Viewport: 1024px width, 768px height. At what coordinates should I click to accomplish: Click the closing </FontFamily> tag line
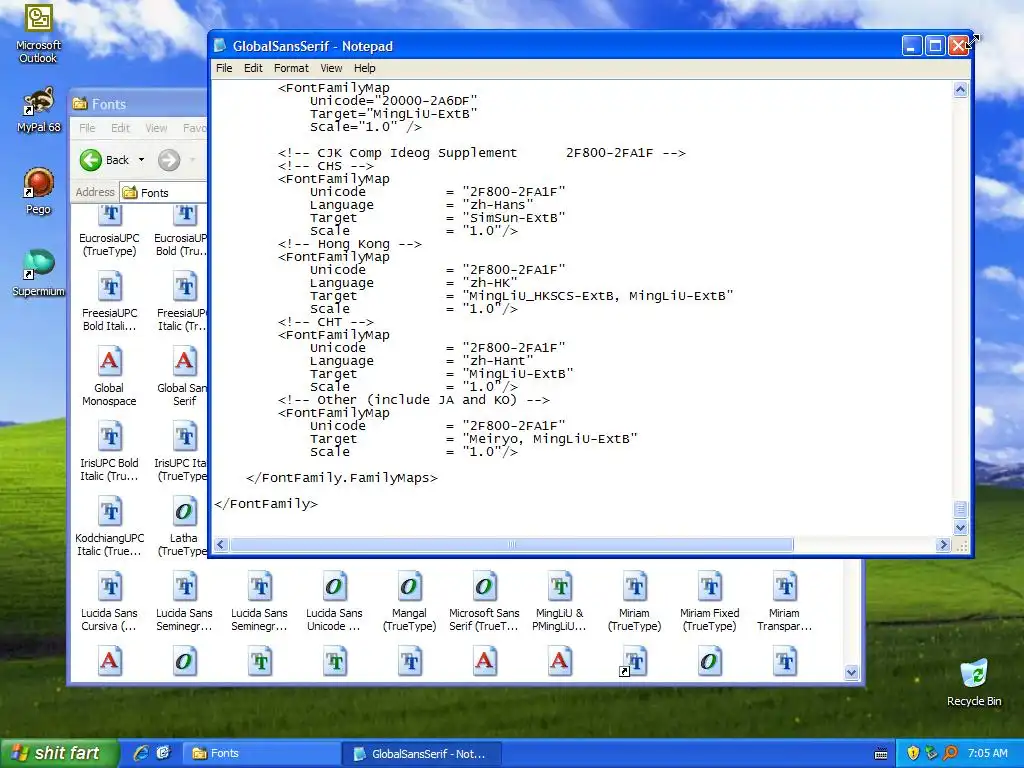266,504
